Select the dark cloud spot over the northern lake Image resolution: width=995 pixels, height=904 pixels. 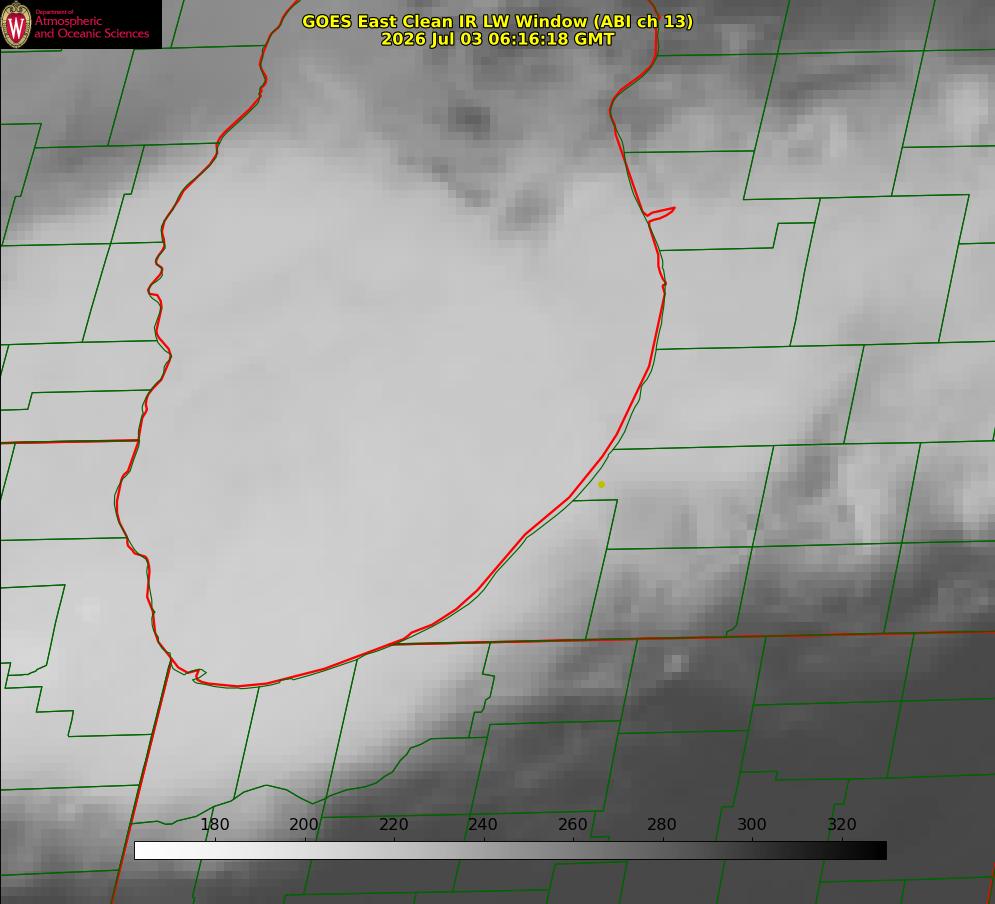point(469,118)
